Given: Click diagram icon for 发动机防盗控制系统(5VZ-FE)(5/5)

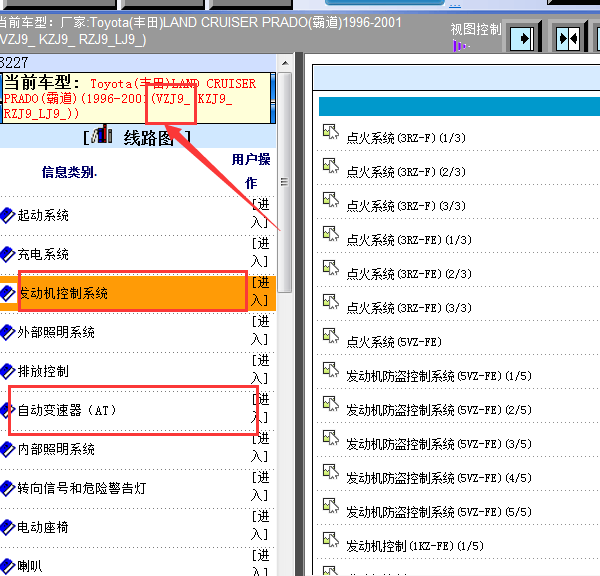Looking at the screenshot, I should pos(331,506).
